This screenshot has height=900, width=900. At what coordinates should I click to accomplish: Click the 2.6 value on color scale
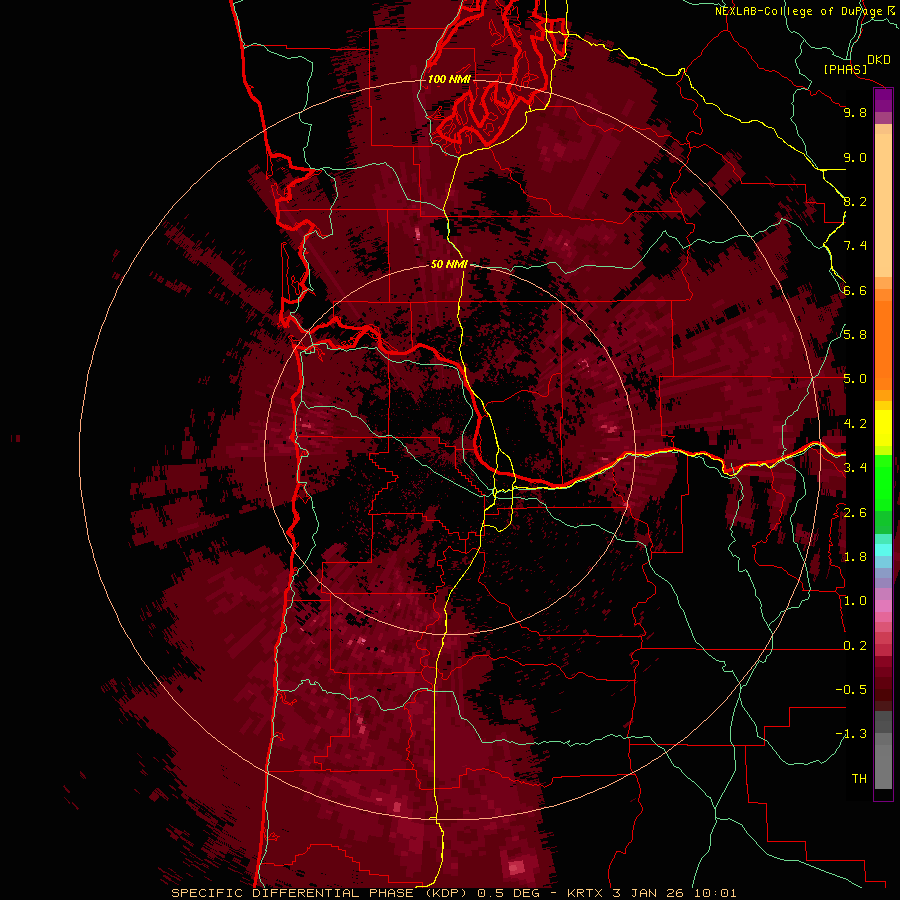point(855,513)
